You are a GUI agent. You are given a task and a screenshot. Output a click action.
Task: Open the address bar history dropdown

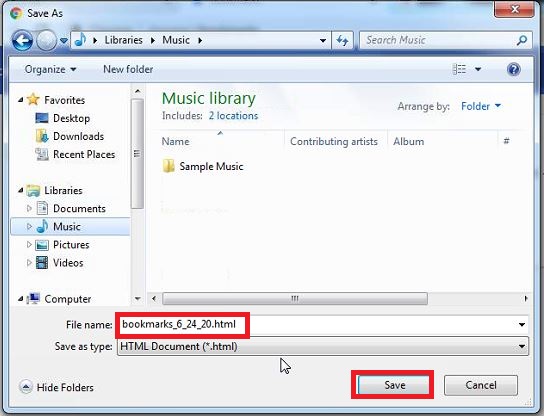[x=323, y=41]
